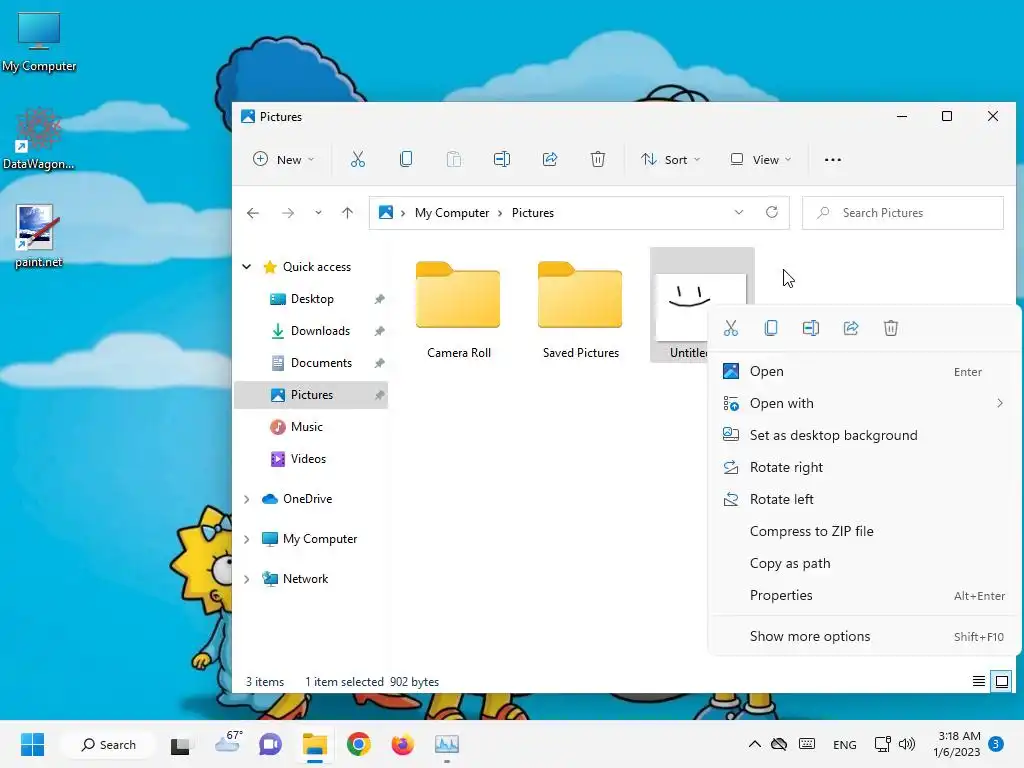The width and height of the screenshot is (1024, 768).
Task: Switch to details list view icon
Action: pyautogui.click(x=978, y=682)
